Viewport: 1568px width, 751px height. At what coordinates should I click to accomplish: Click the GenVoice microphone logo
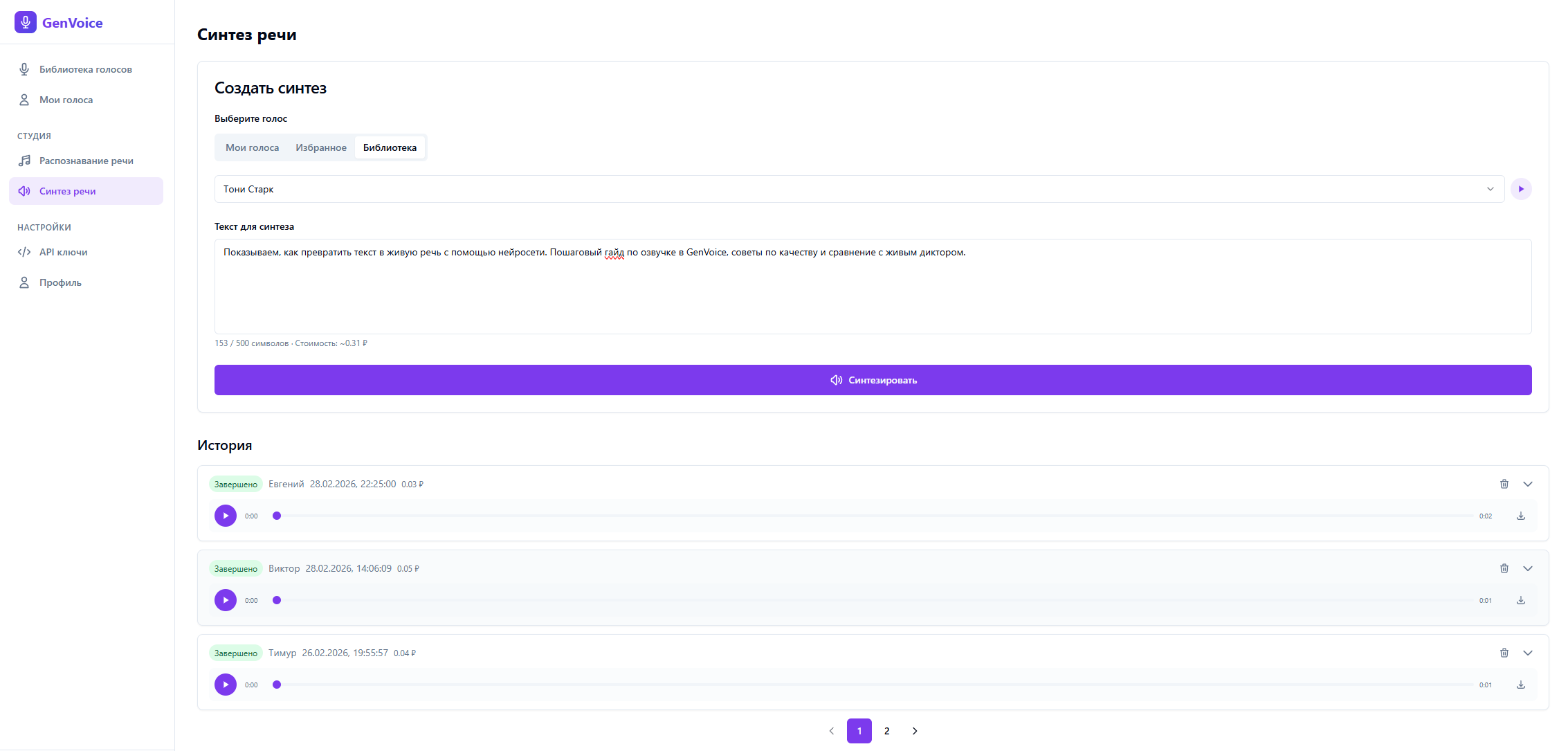[26, 22]
